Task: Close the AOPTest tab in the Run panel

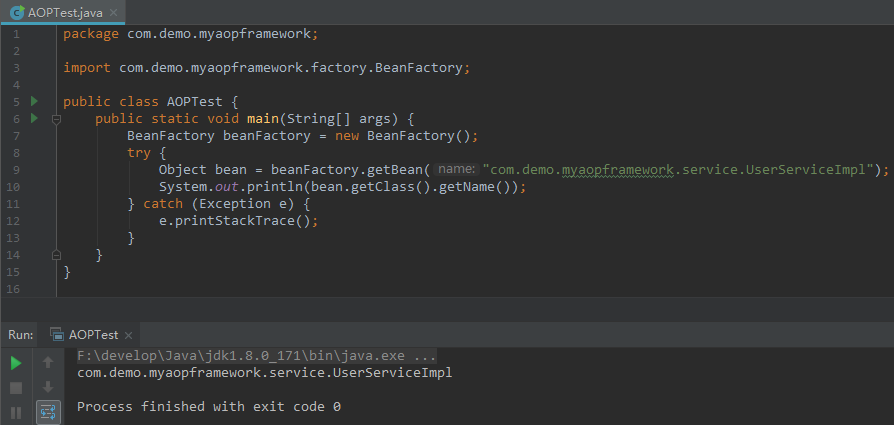Action: pos(128,335)
